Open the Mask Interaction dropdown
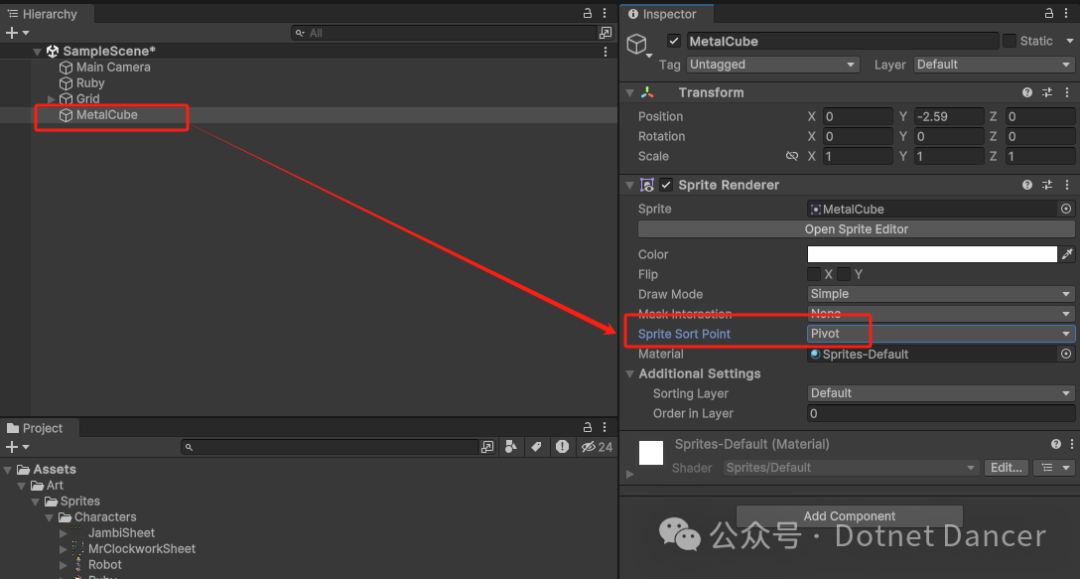Image resolution: width=1080 pixels, height=579 pixels. point(940,314)
